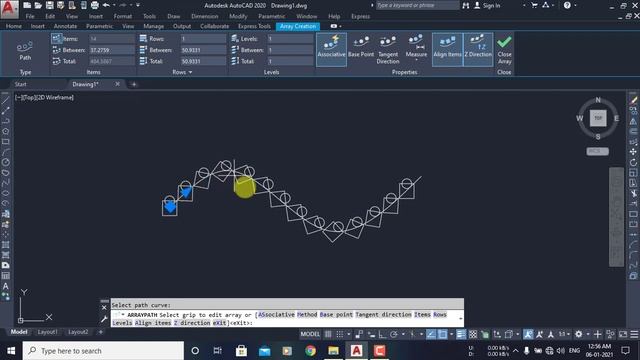Click the New drawing icon in quick access toolbar
640x360 pixels.
click(27, 5)
